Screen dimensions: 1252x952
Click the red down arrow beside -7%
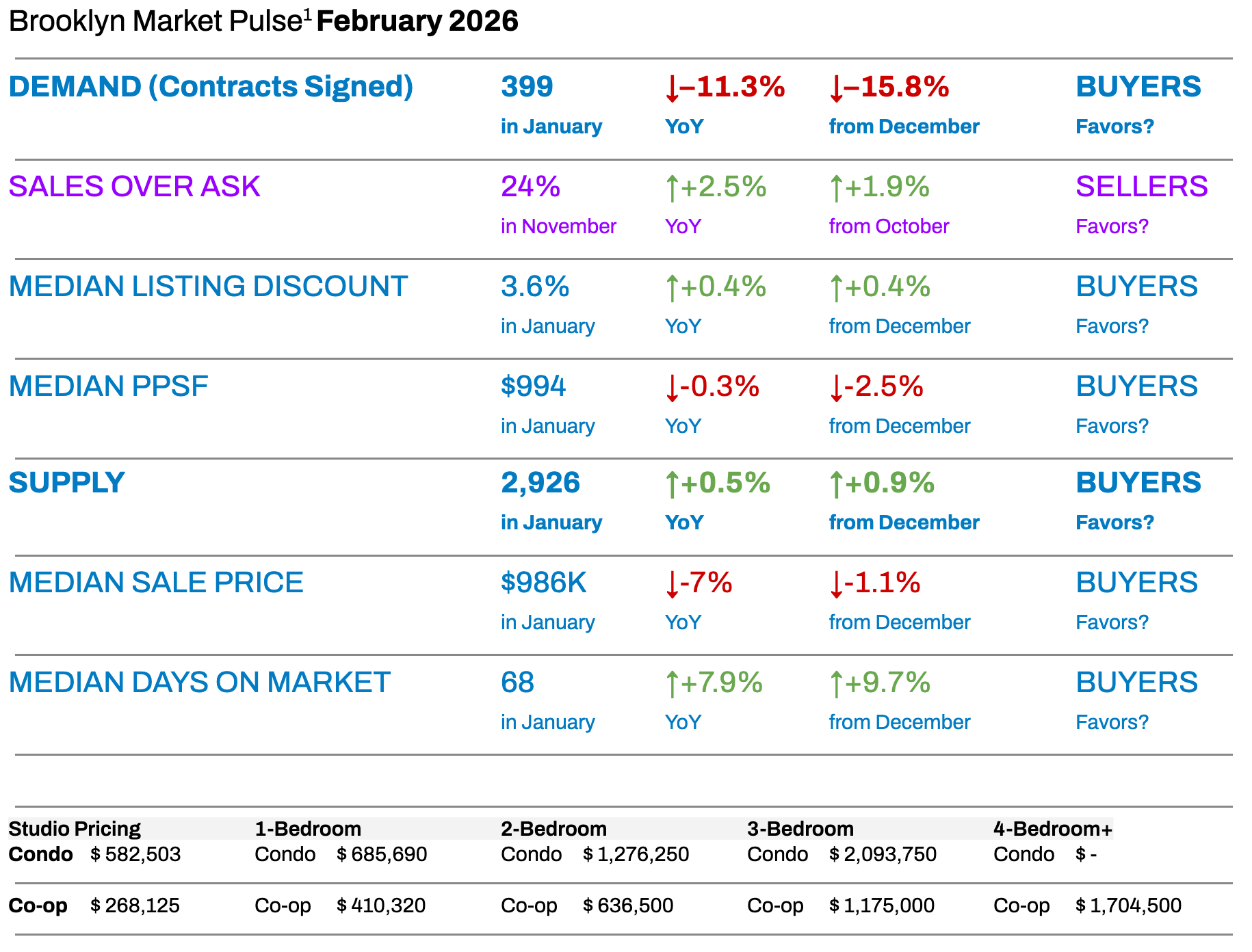[x=672, y=584]
